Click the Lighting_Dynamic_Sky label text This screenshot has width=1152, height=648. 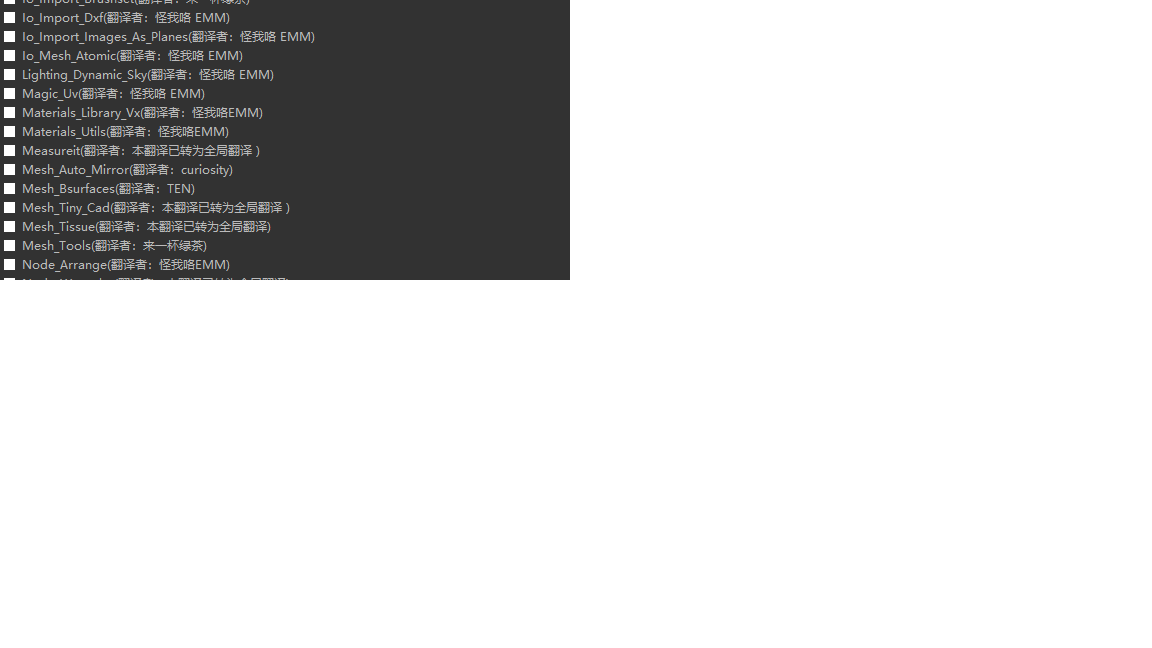click(148, 75)
